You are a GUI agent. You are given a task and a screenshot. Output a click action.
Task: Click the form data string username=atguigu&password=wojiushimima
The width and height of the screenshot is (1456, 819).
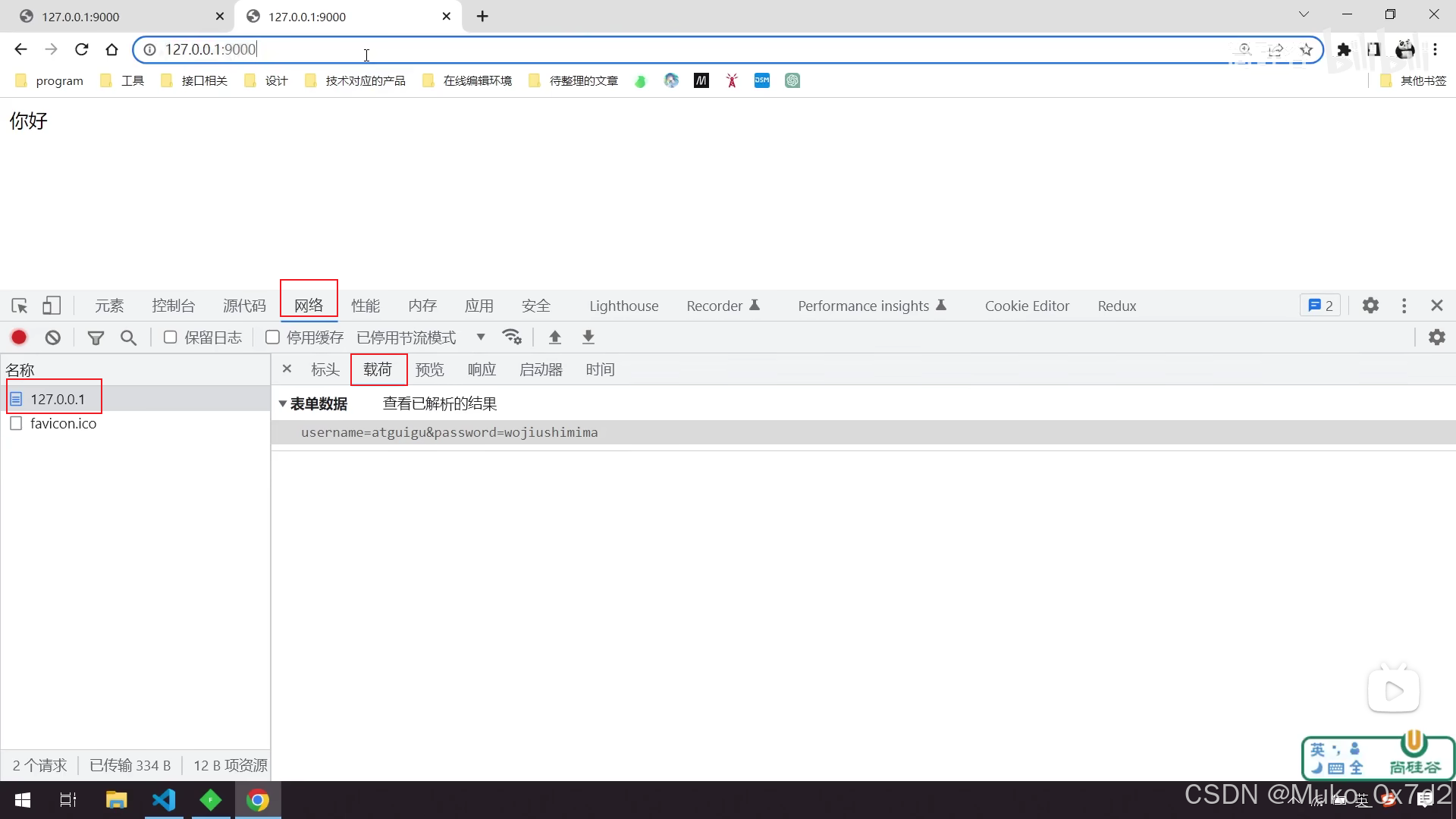[x=450, y=432]
